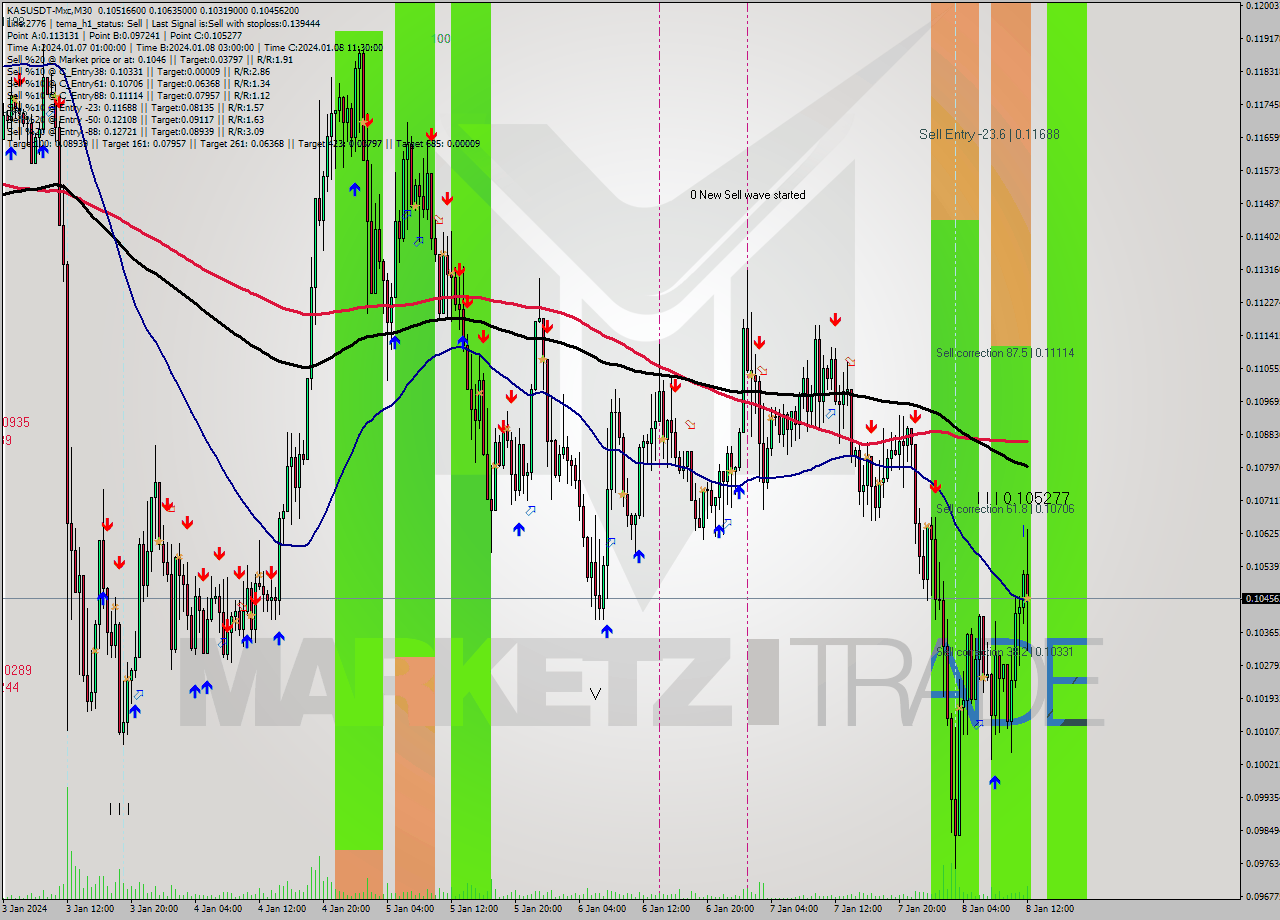Image resolution: width=1280 pixels, height=920 pixels.
Task: Click the 'Sell Entry -23.6 | 0.11688' label
Action: point(989,134)
